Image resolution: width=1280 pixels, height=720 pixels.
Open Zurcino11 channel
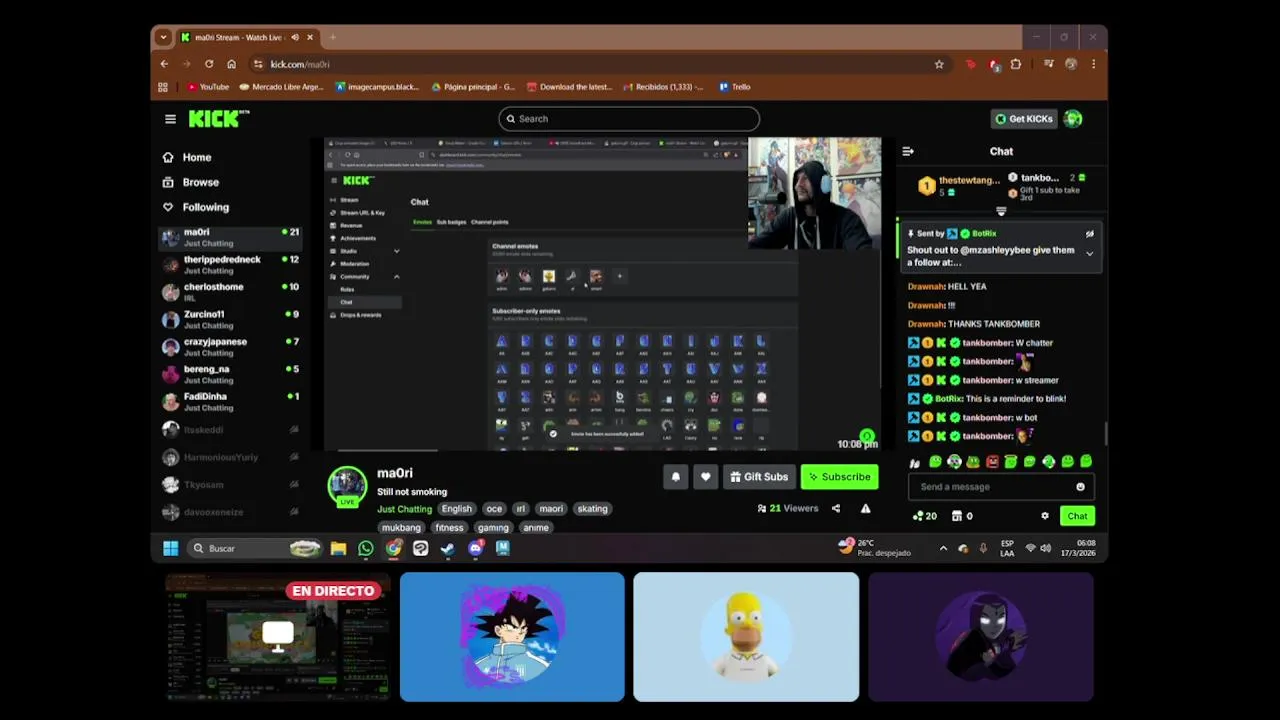[x=231, y=319]
